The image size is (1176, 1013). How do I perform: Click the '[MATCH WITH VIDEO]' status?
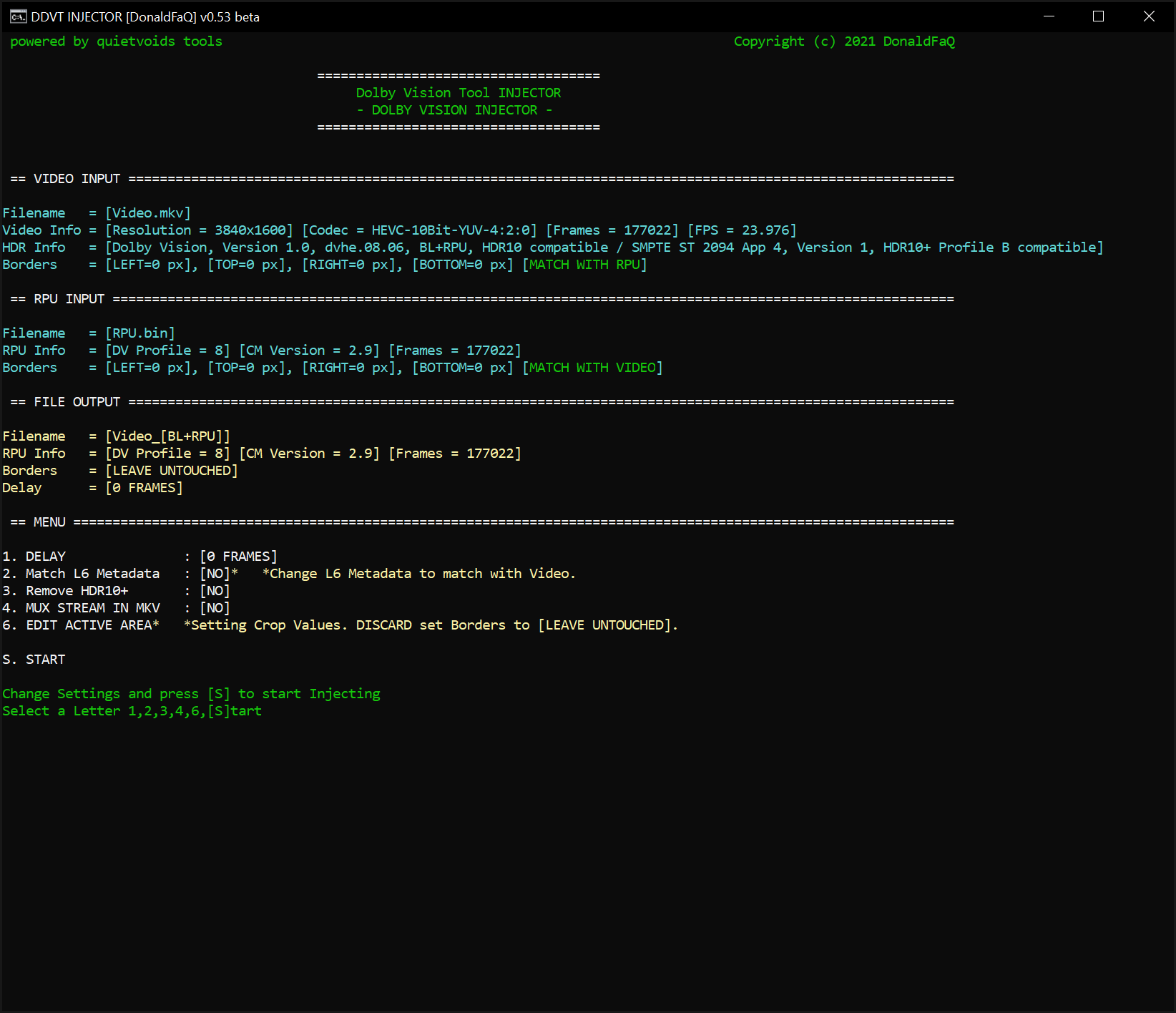click(592, 368)
